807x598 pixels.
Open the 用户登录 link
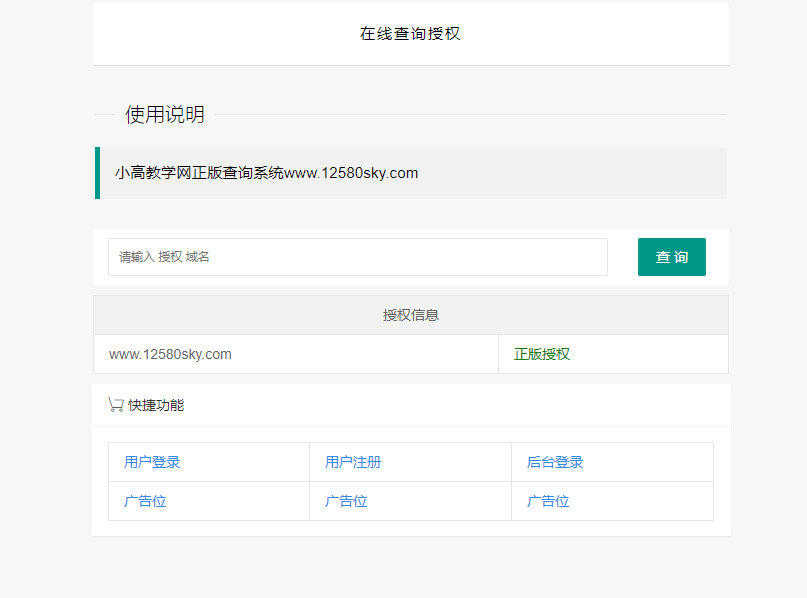(152, 462)
